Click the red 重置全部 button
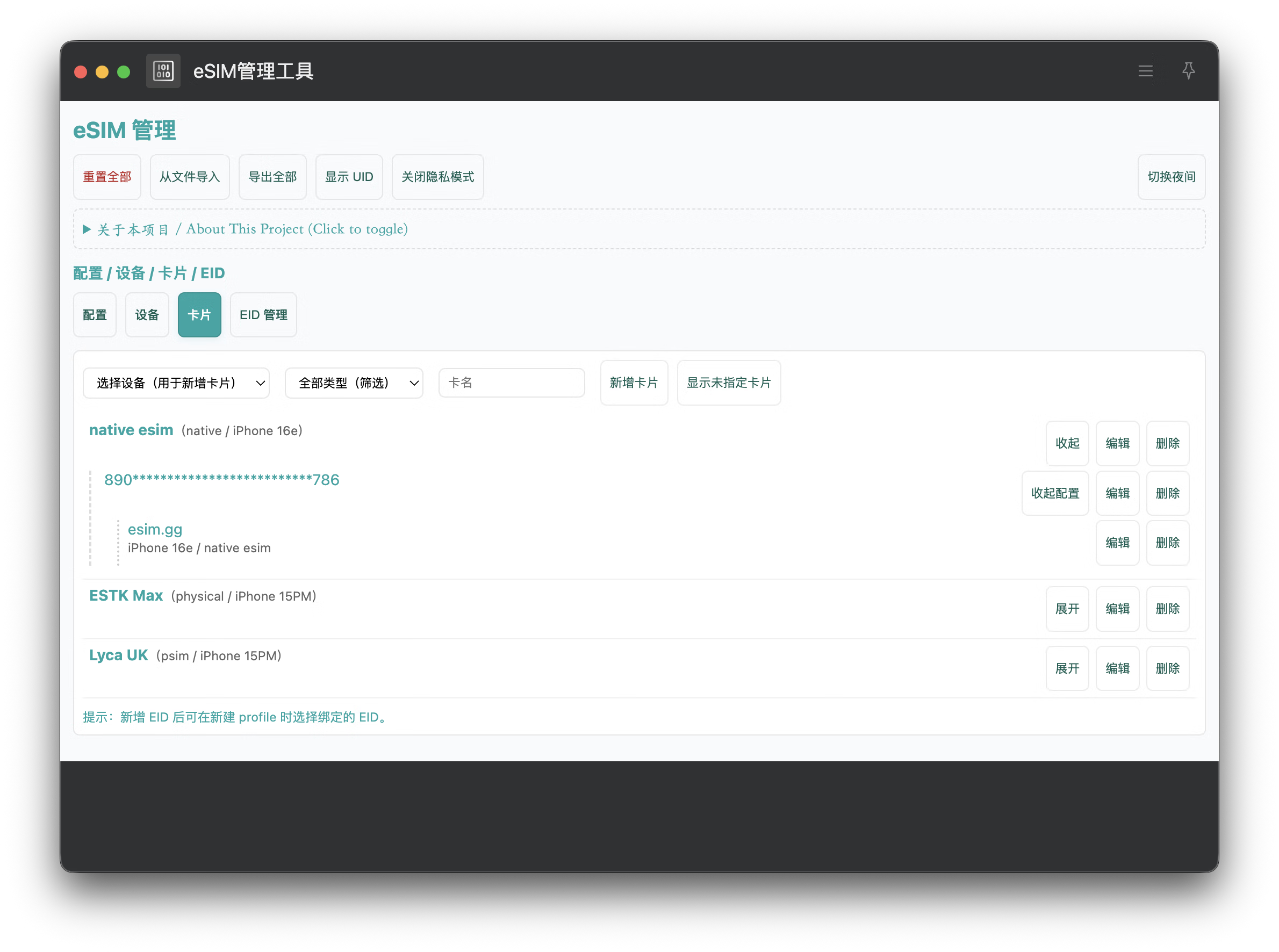 coord(107,177)
